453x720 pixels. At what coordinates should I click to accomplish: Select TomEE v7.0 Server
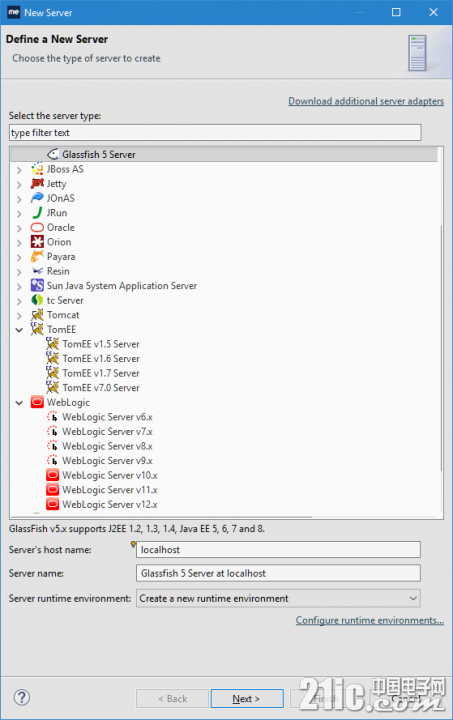(101, 388)
